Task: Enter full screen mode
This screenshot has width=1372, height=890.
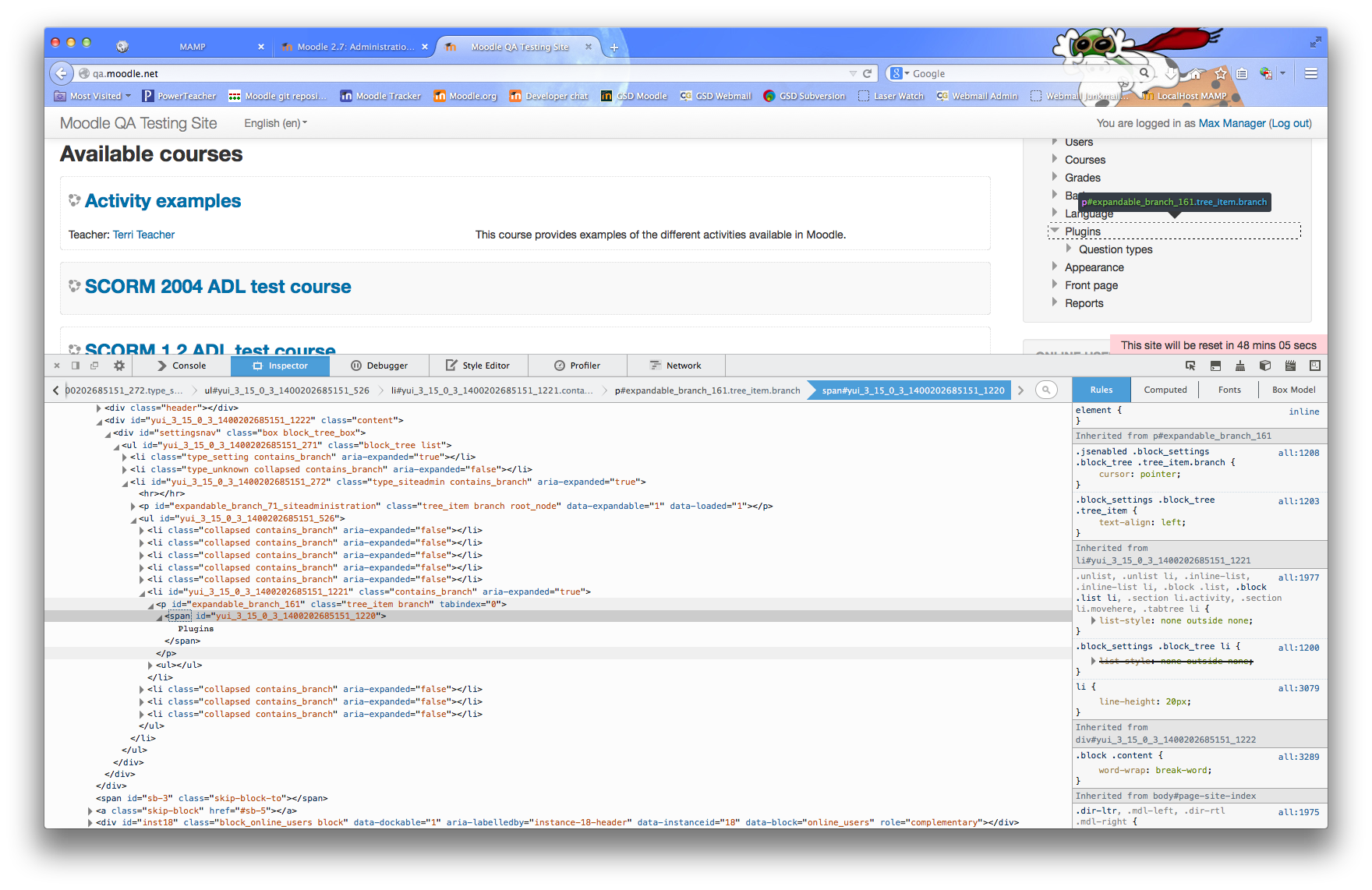Action: point(1315,42)
